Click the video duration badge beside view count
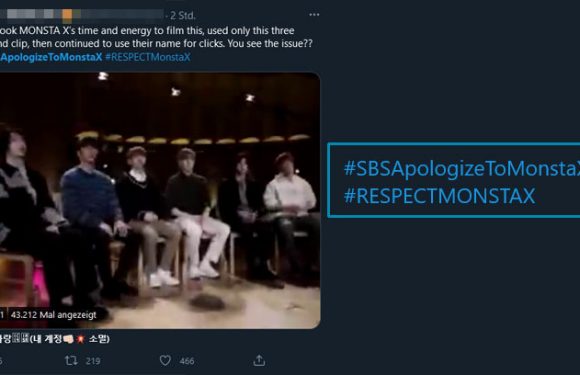580x375 pixels. pos(2,315)
